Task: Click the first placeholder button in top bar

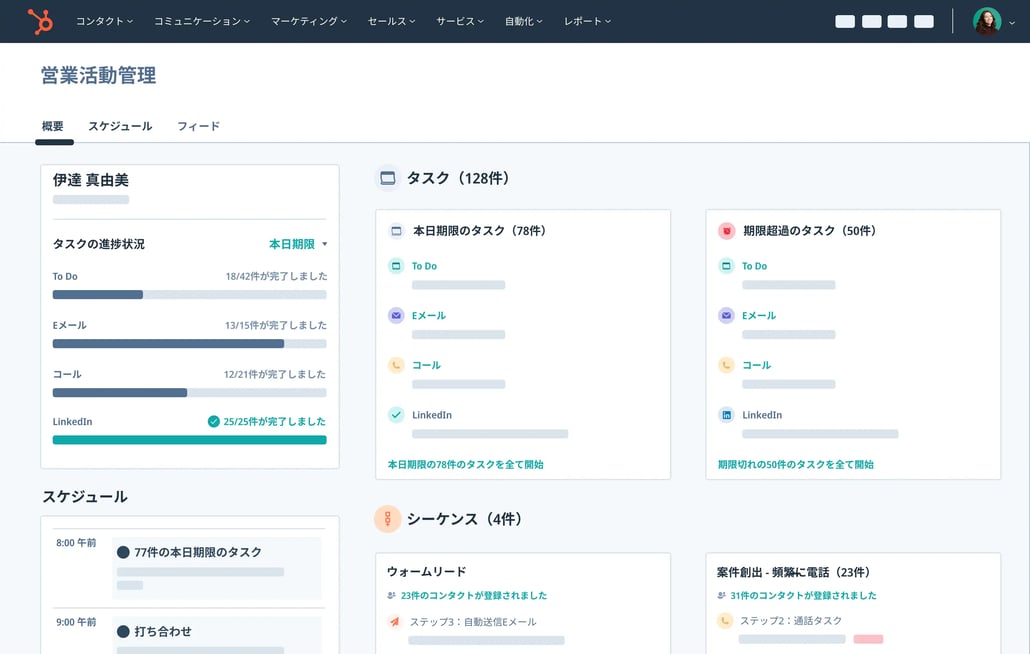Action: point(845,22)
